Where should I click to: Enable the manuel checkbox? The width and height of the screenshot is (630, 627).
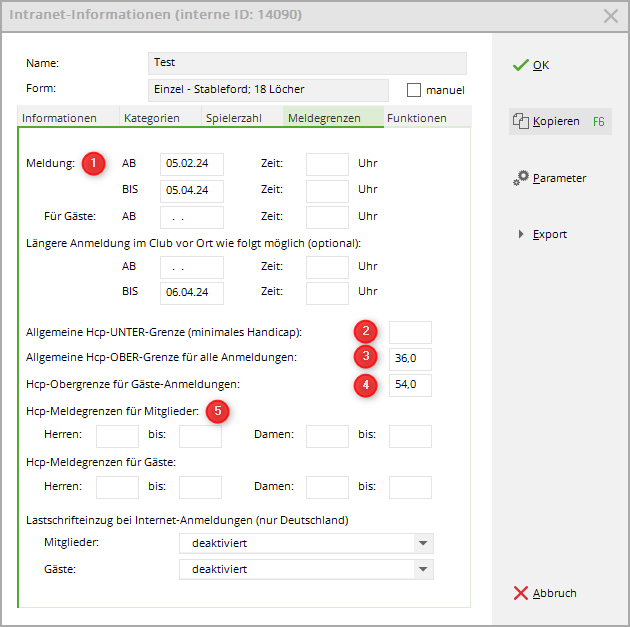[414, 90]
